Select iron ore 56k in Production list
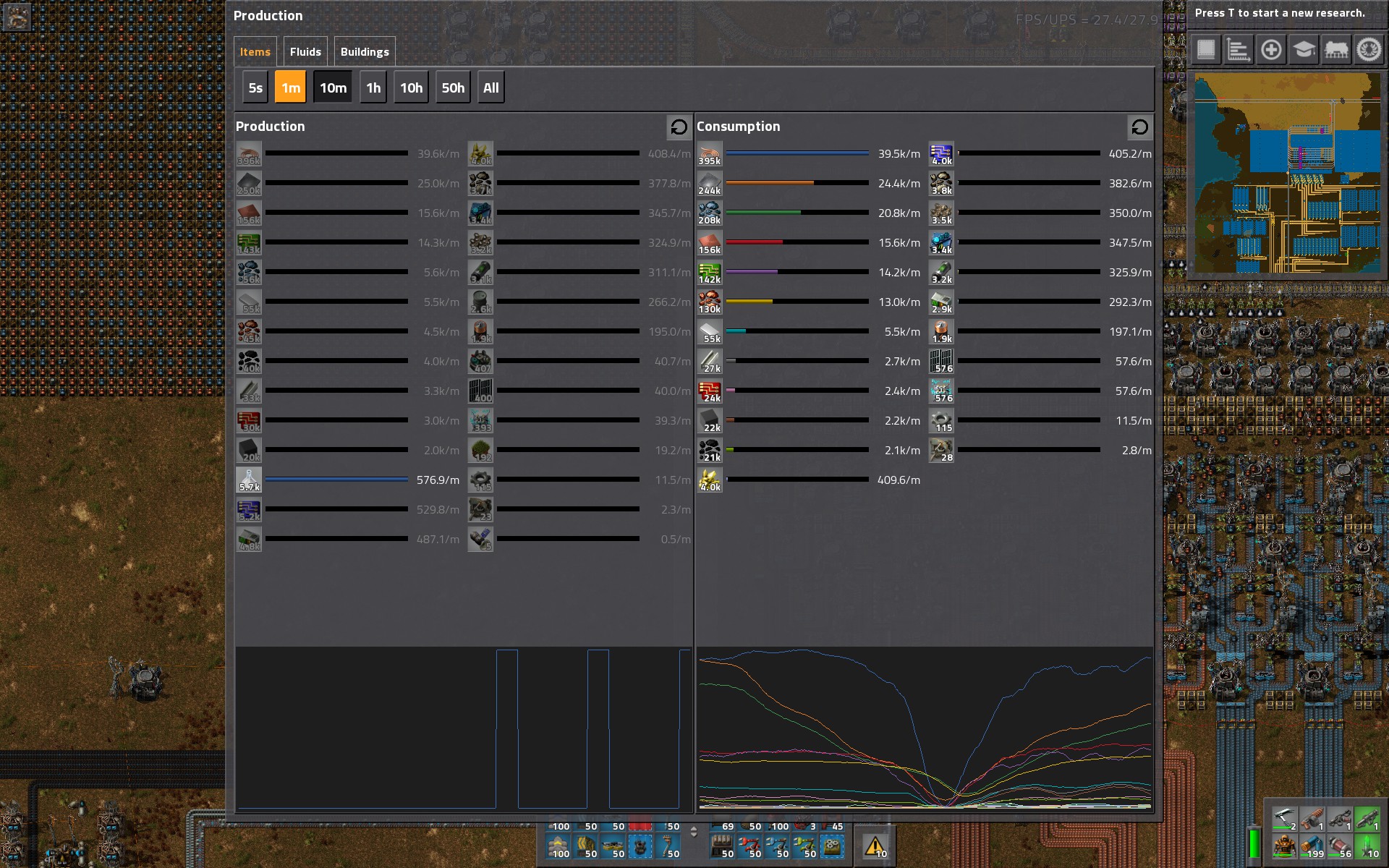 [x=249, y=273]
